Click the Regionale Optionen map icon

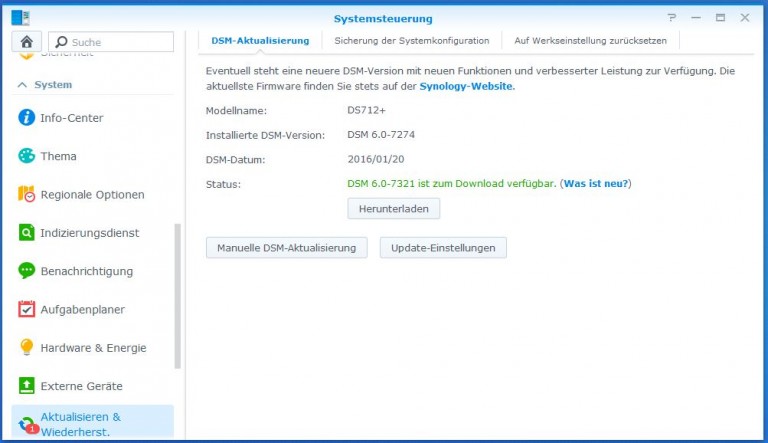(x=26, y=194)
